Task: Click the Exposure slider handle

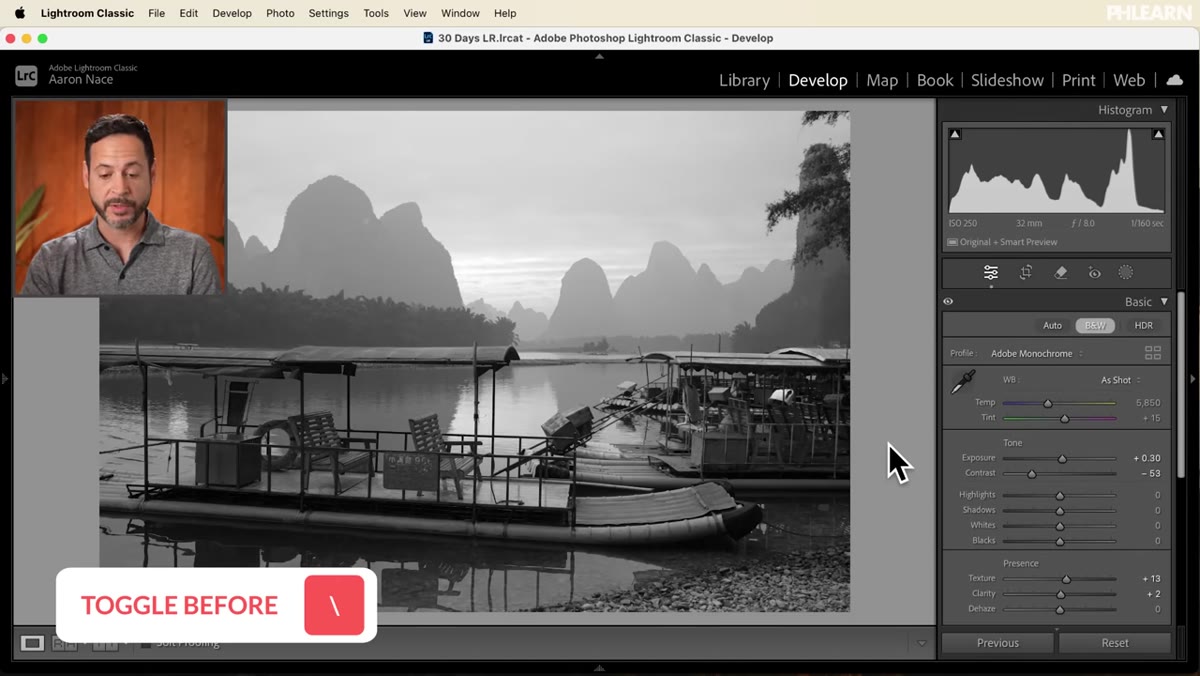Action: coord(1062,458)
